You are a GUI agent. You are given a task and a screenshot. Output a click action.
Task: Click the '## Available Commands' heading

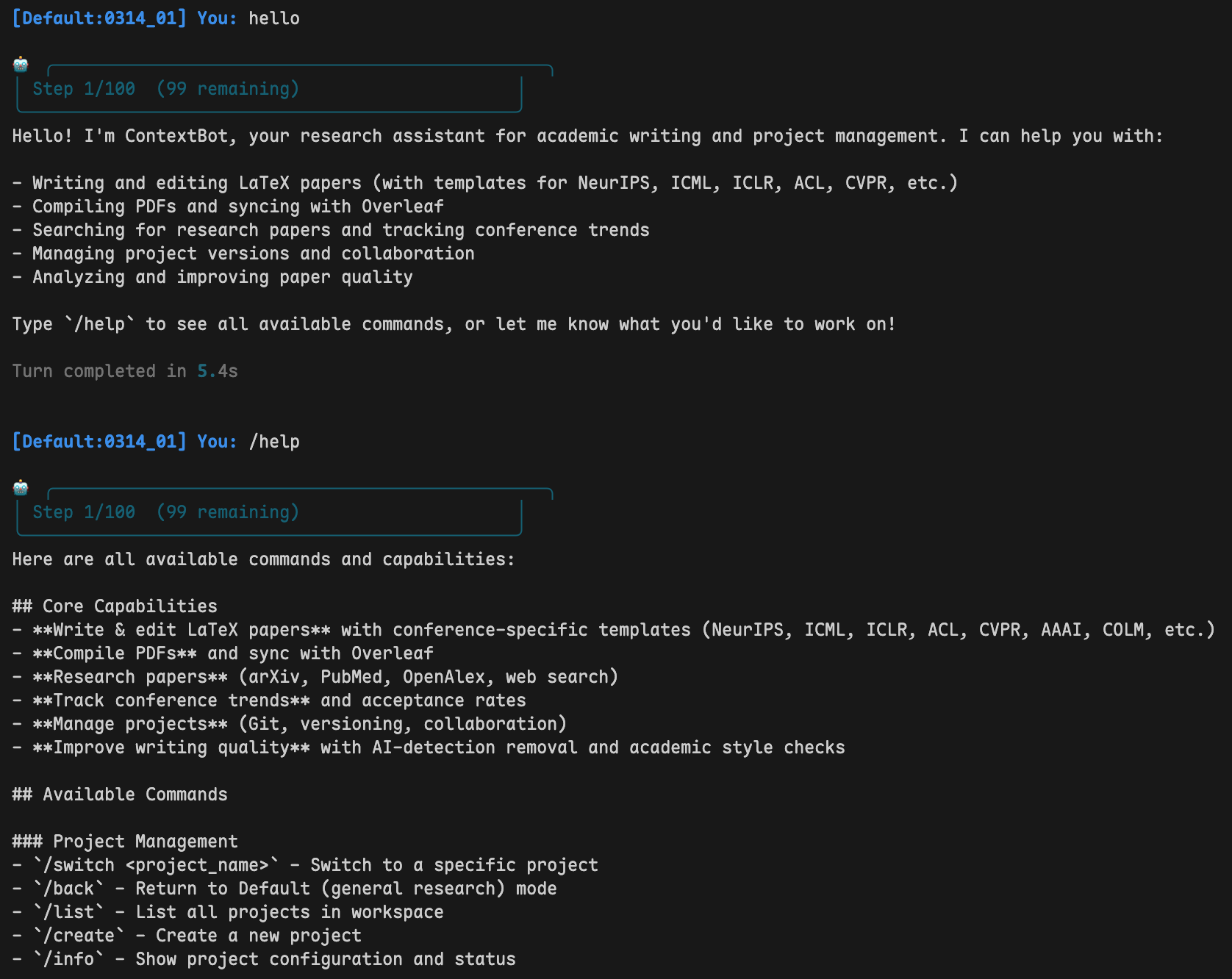point(120,795)
